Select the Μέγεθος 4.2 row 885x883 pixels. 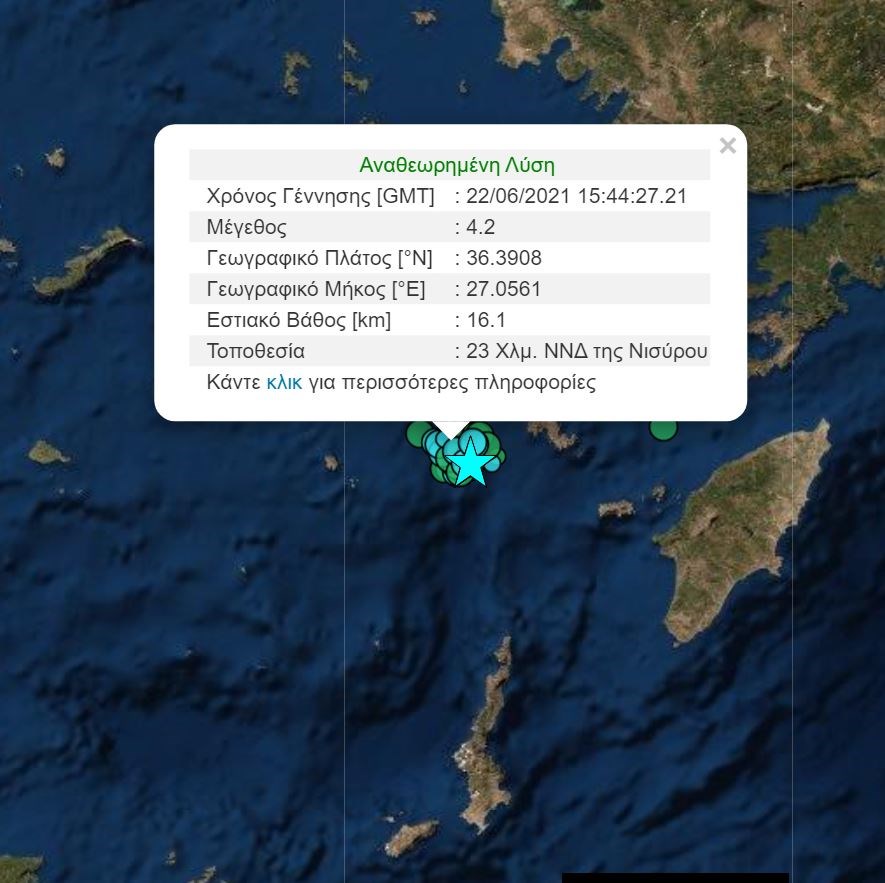[x=449, y=226]
